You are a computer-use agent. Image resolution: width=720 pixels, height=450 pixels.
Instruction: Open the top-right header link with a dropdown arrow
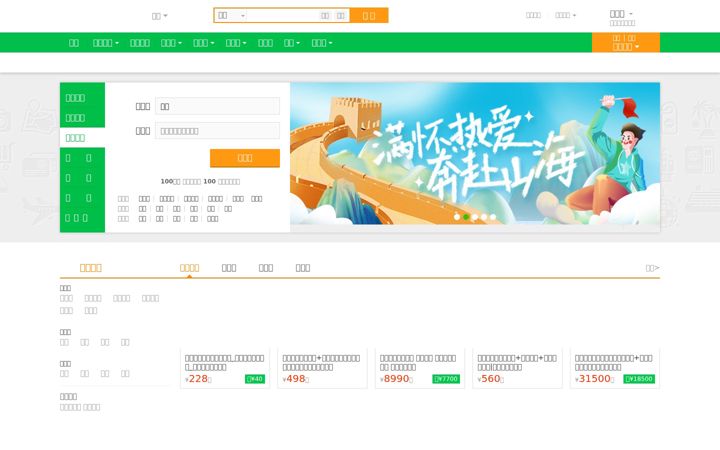565,15
